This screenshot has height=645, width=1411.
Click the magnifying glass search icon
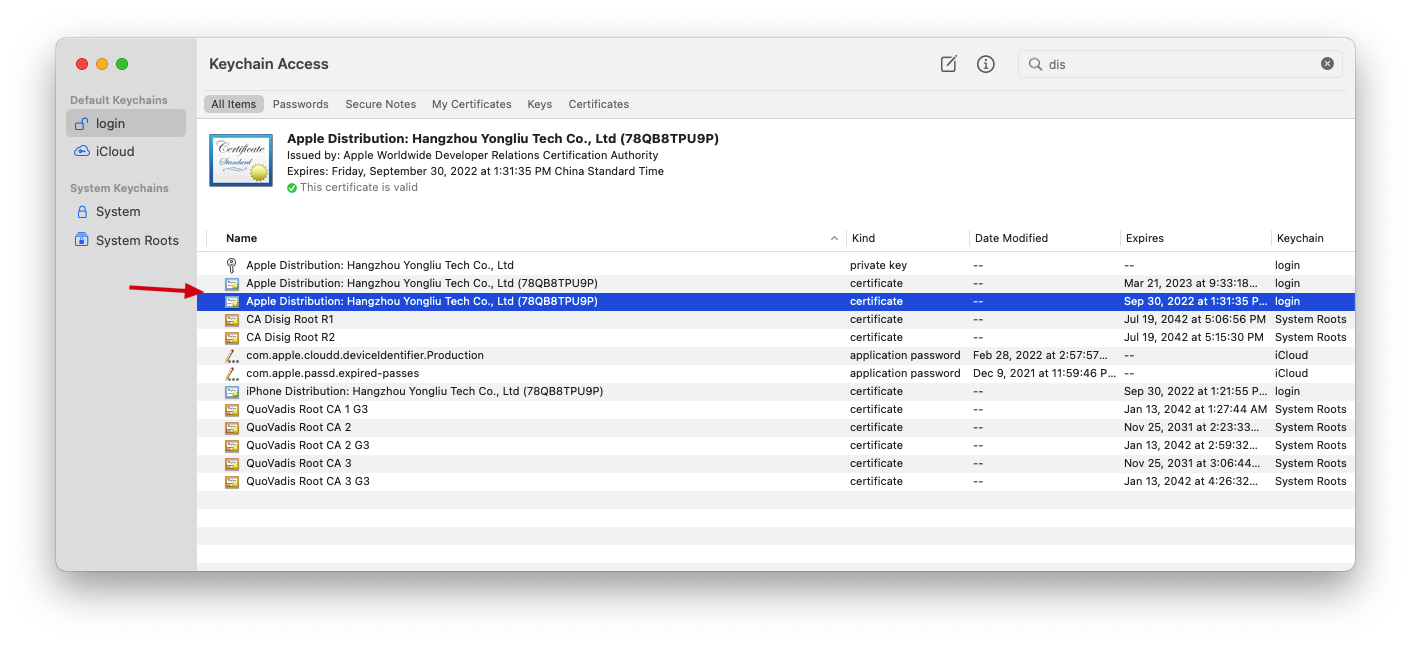click(x=1035, y=64)
